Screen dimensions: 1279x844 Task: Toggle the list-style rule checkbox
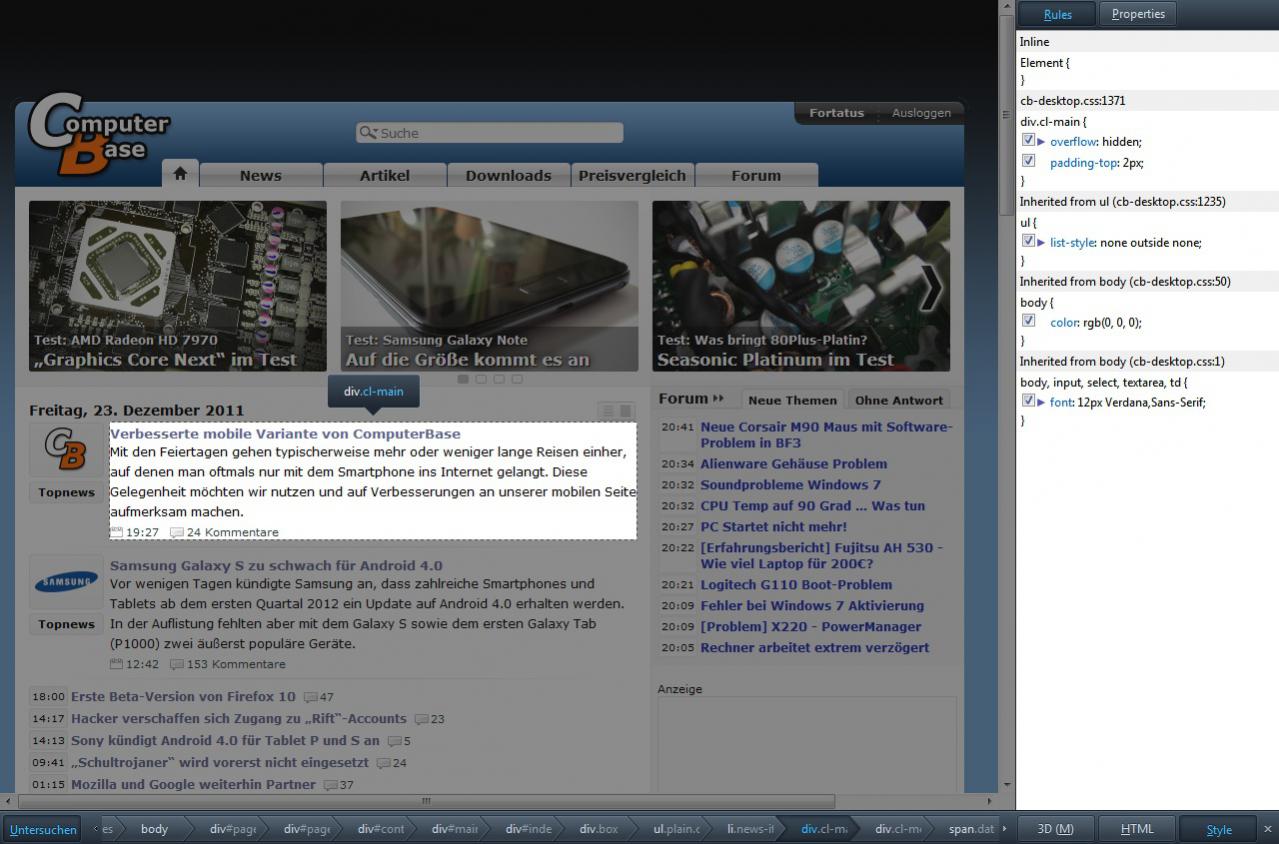coord(1028,241)
